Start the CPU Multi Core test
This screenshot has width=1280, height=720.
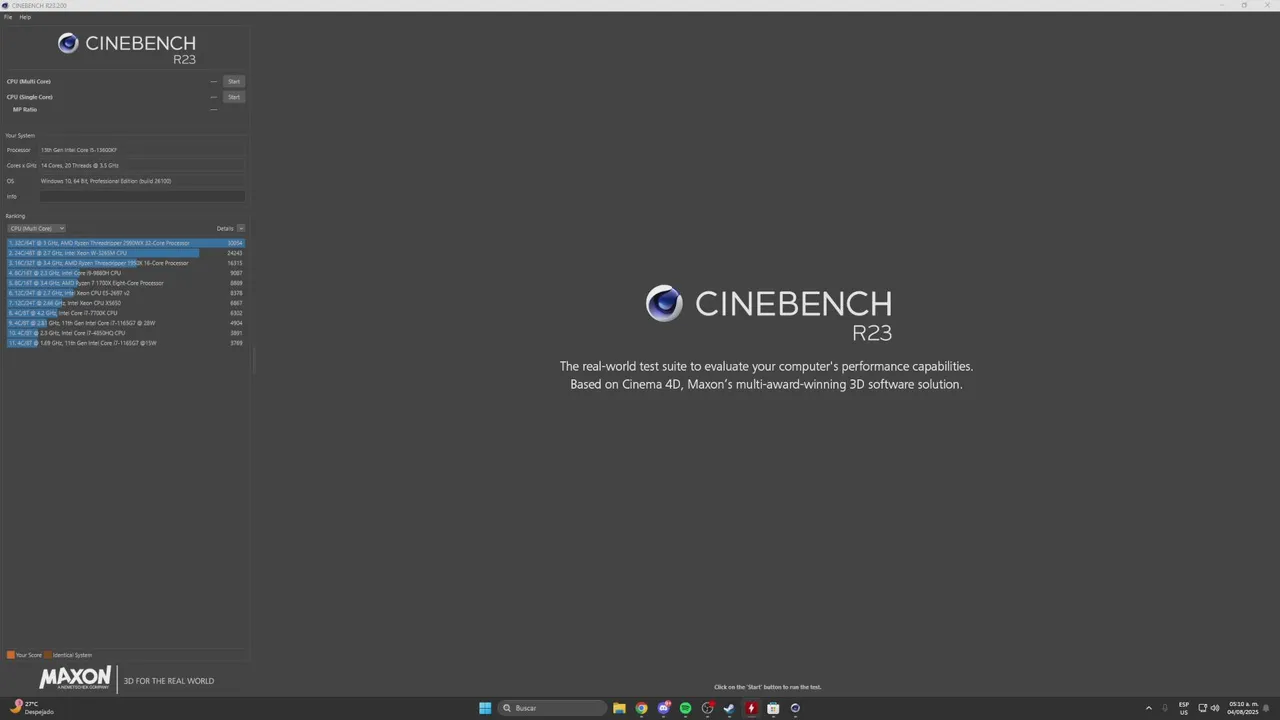[233, 81]
